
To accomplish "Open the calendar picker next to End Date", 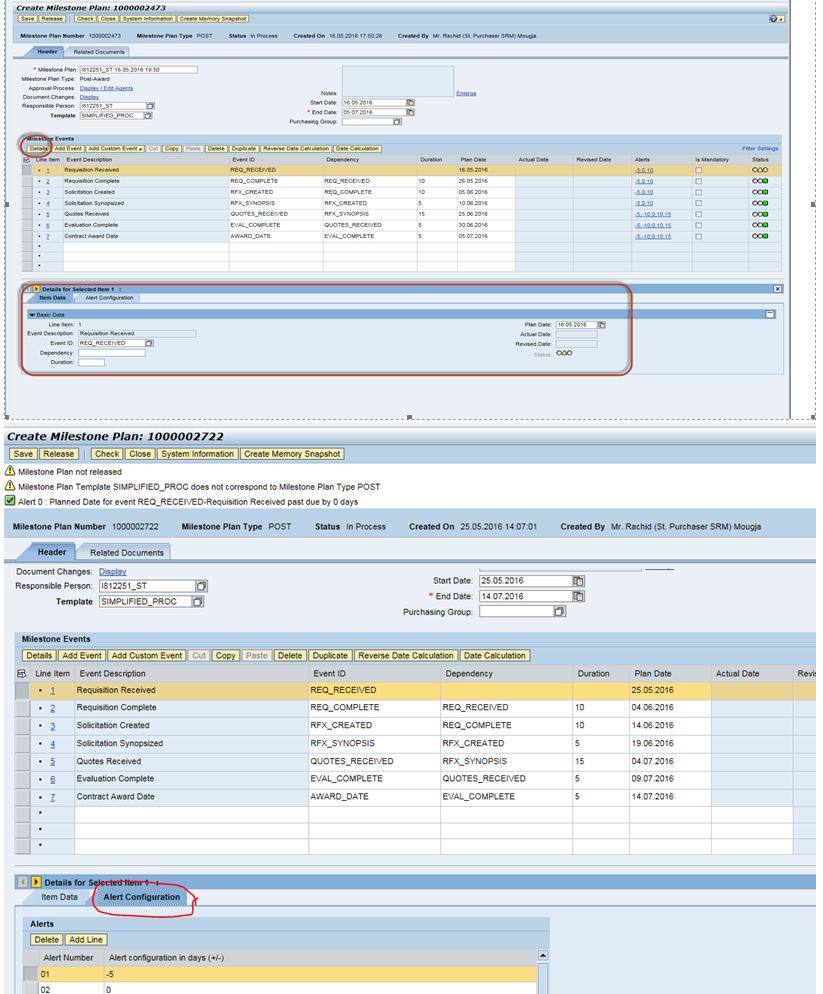I will [x=410, y=113].
